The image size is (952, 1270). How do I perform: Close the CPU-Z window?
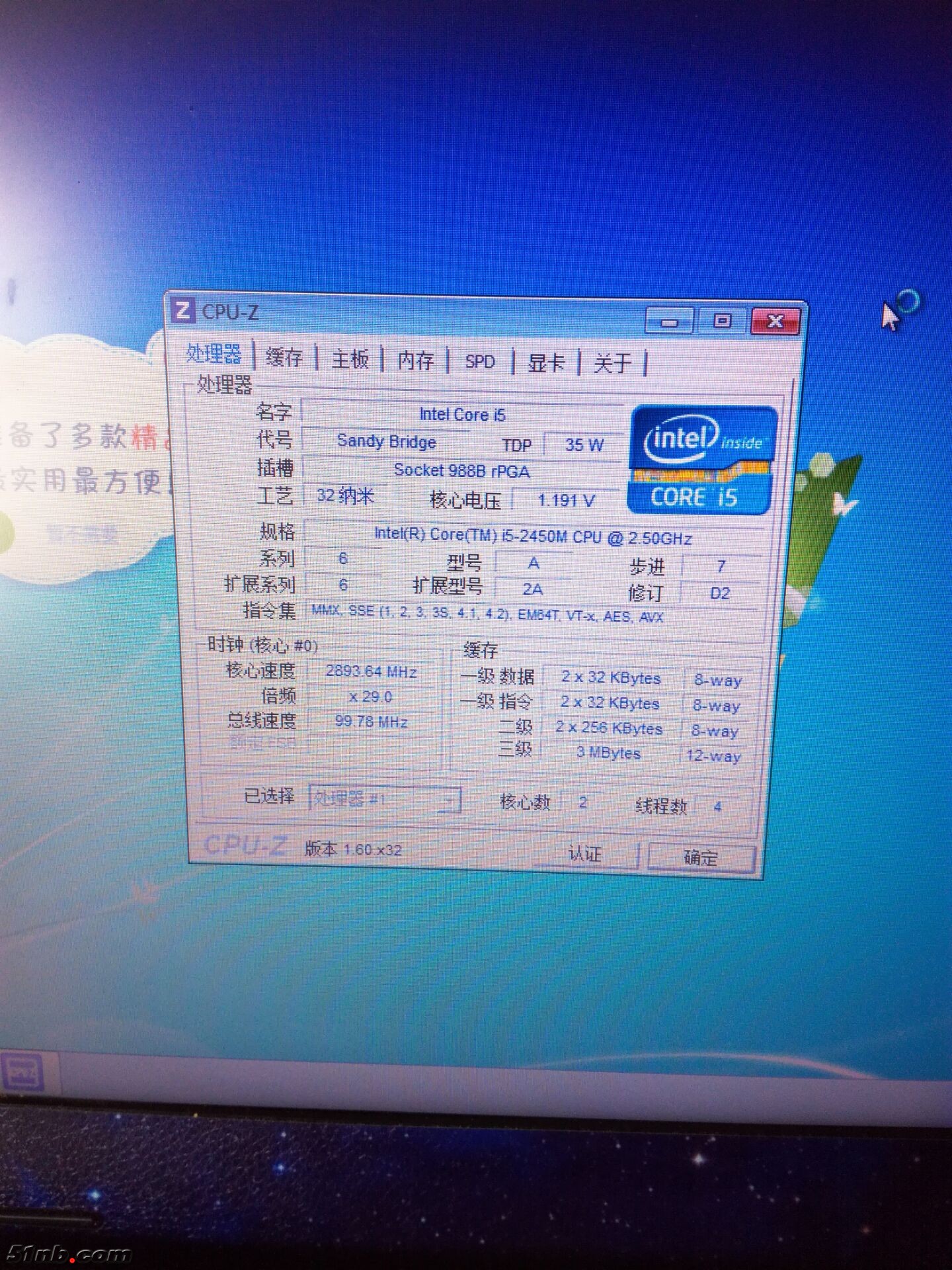(775, 321)
